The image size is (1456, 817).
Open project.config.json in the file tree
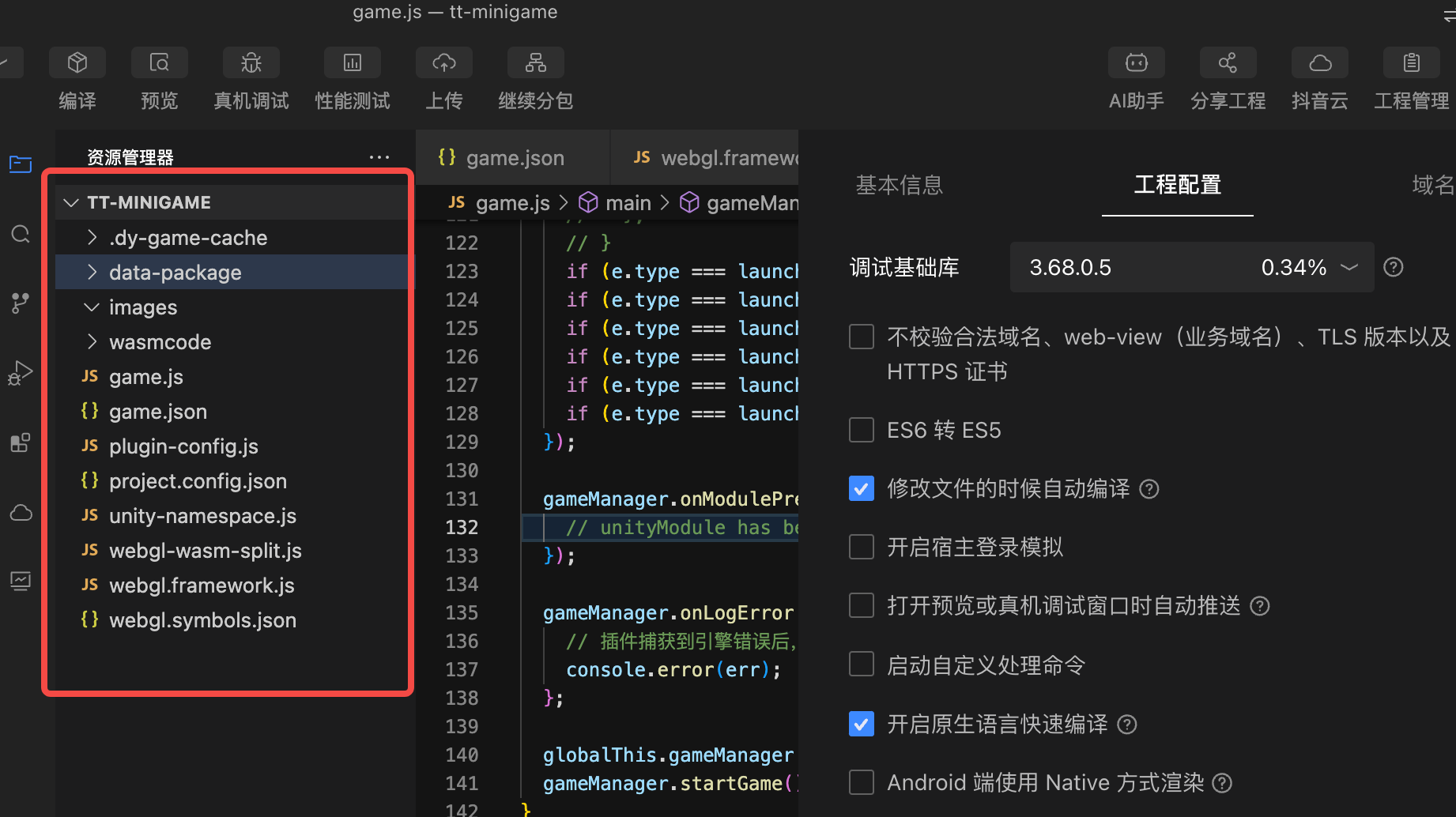coord(198,481)
